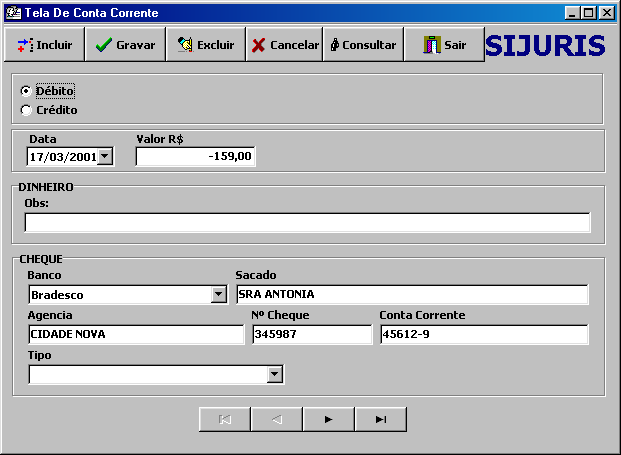This screenshot has height=455, width=621.
Task: Open the Consultar search function
Action: coord(363,45)
